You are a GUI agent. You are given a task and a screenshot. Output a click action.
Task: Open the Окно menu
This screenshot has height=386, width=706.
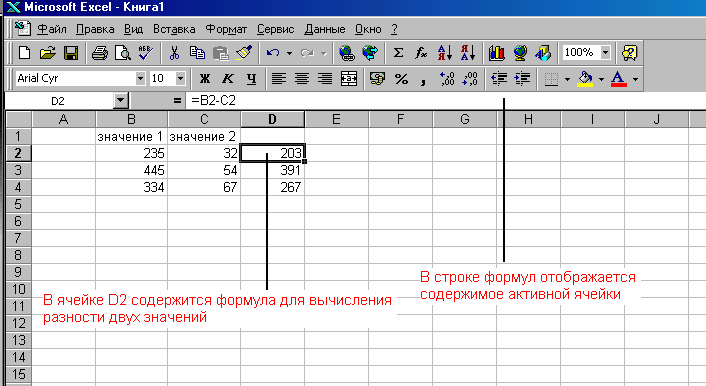[x=368, y=29]
